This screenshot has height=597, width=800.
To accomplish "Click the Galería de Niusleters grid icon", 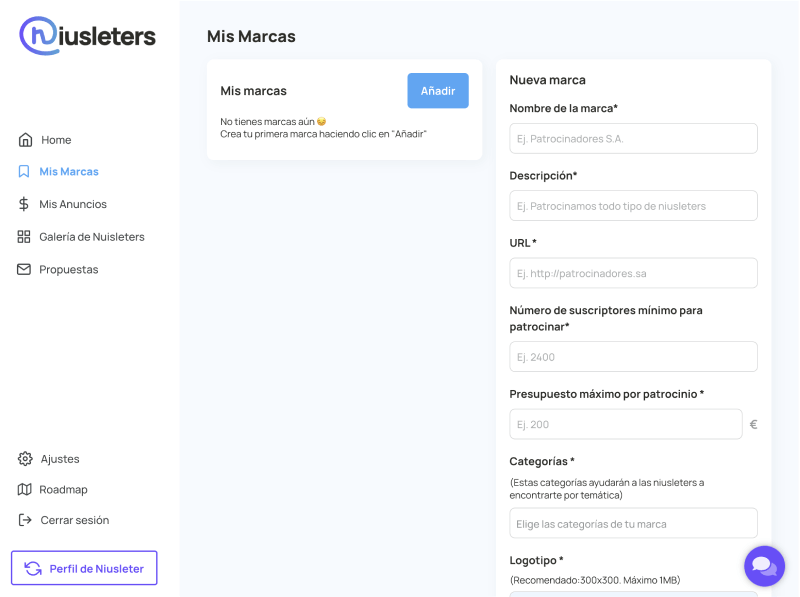I will (24, 237).
